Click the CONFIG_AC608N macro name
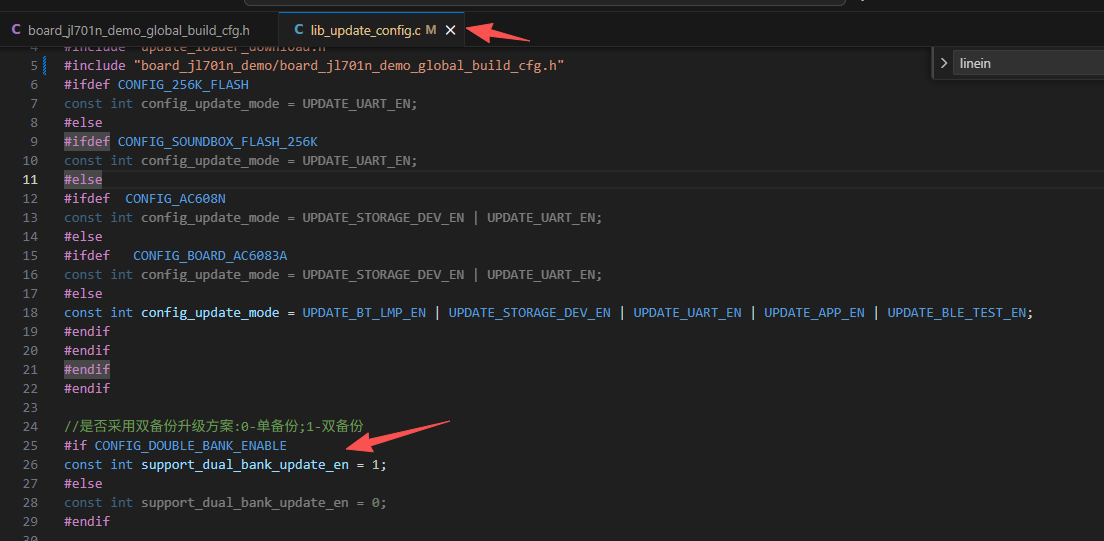 click(175, 199)
